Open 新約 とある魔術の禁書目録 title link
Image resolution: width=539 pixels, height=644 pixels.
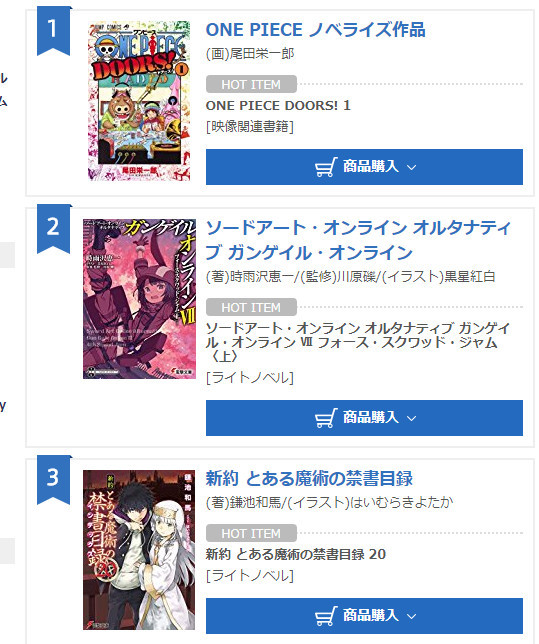click(x=309, y=478)
